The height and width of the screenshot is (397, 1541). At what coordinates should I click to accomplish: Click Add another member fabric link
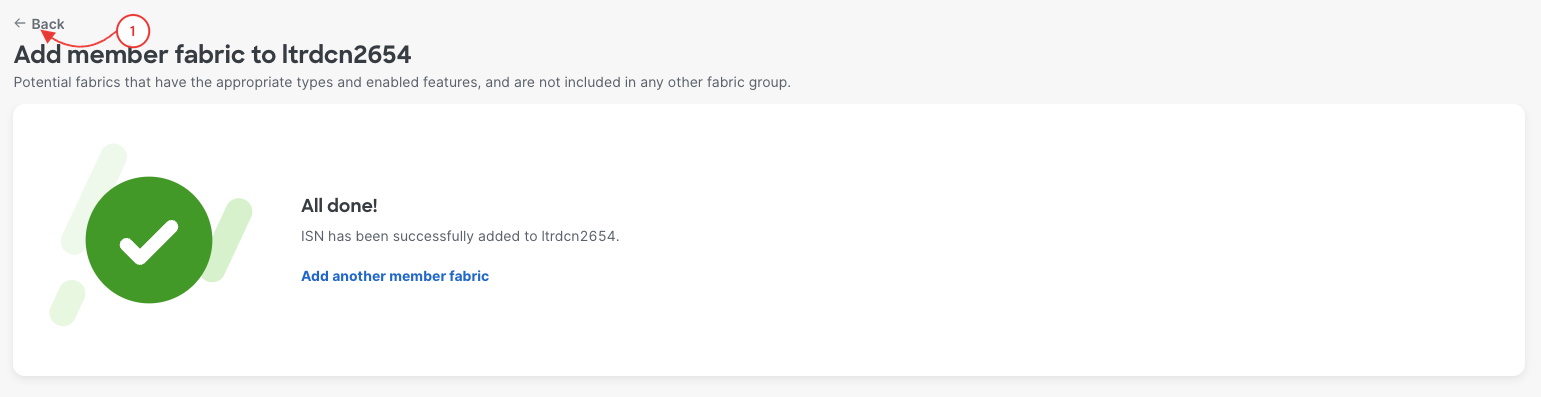pos(395,276)
